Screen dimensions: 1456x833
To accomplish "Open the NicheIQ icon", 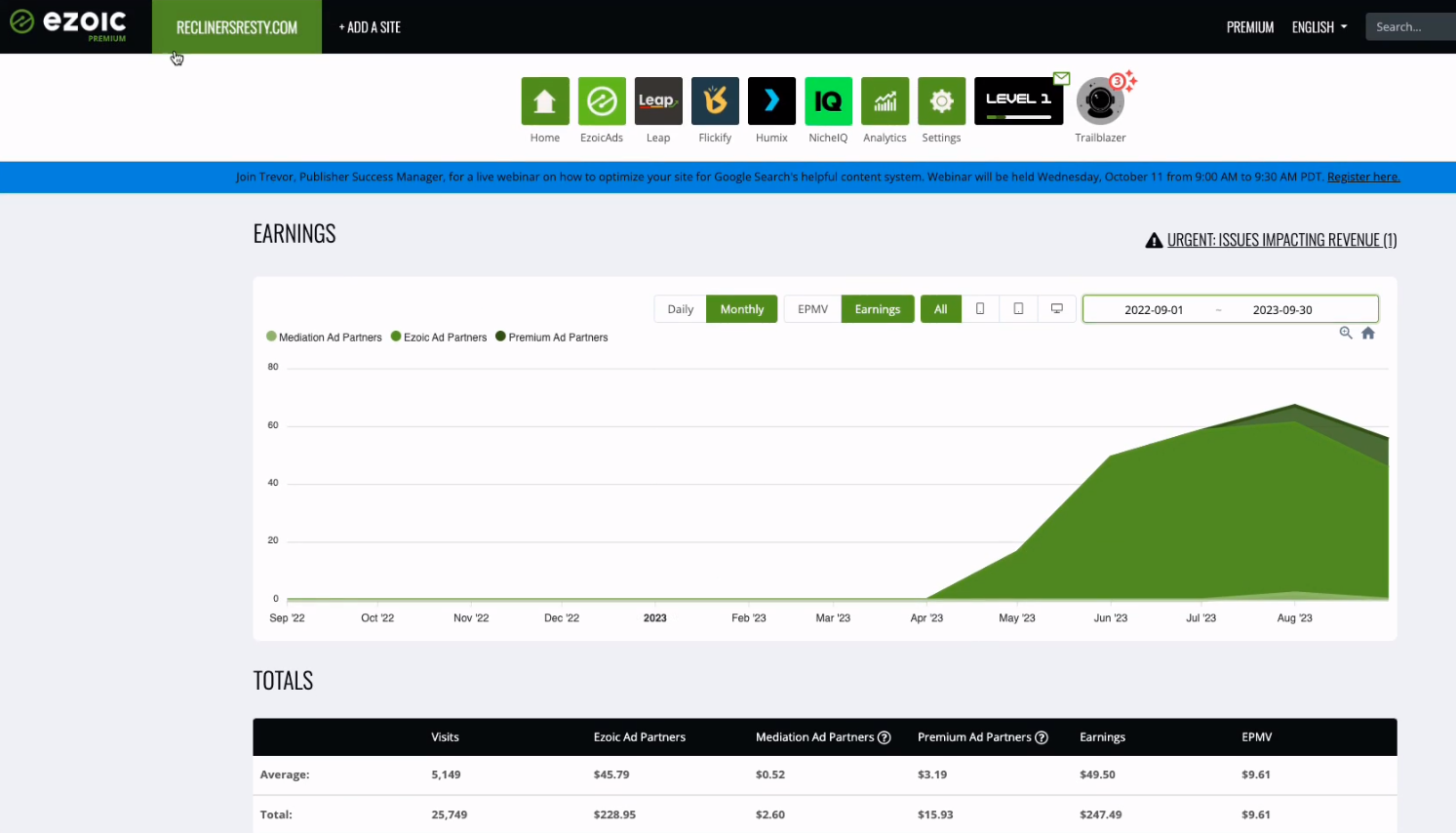I will coord(828,100).
